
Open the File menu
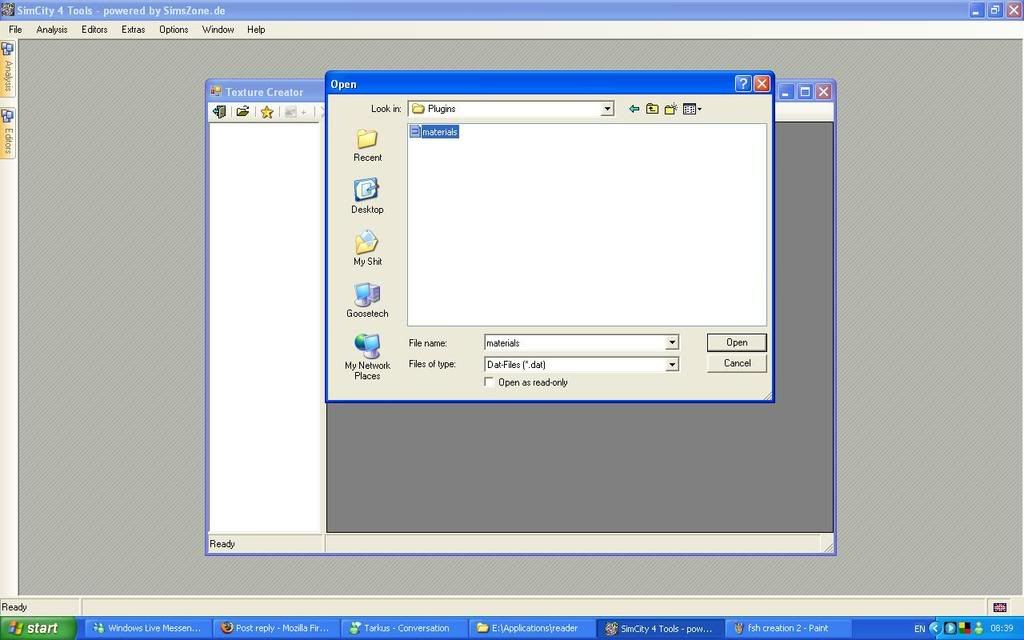tap(15, 29)
